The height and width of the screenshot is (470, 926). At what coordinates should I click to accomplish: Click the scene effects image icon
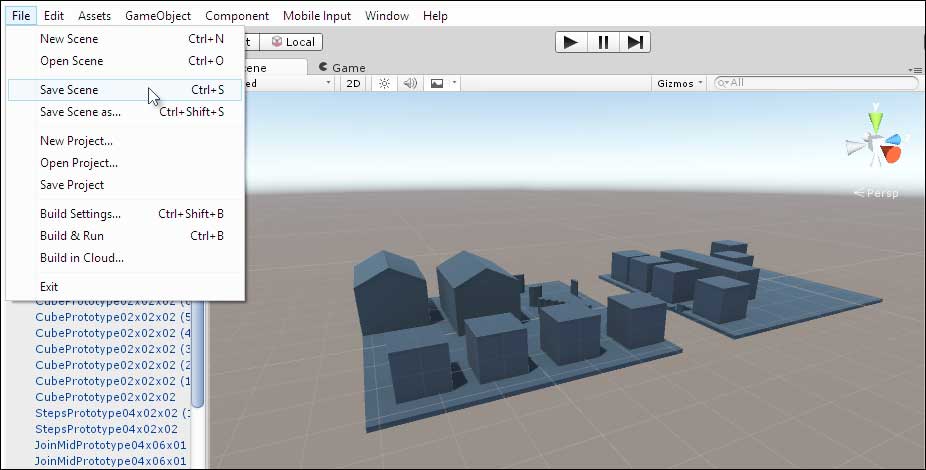(437, 84)
